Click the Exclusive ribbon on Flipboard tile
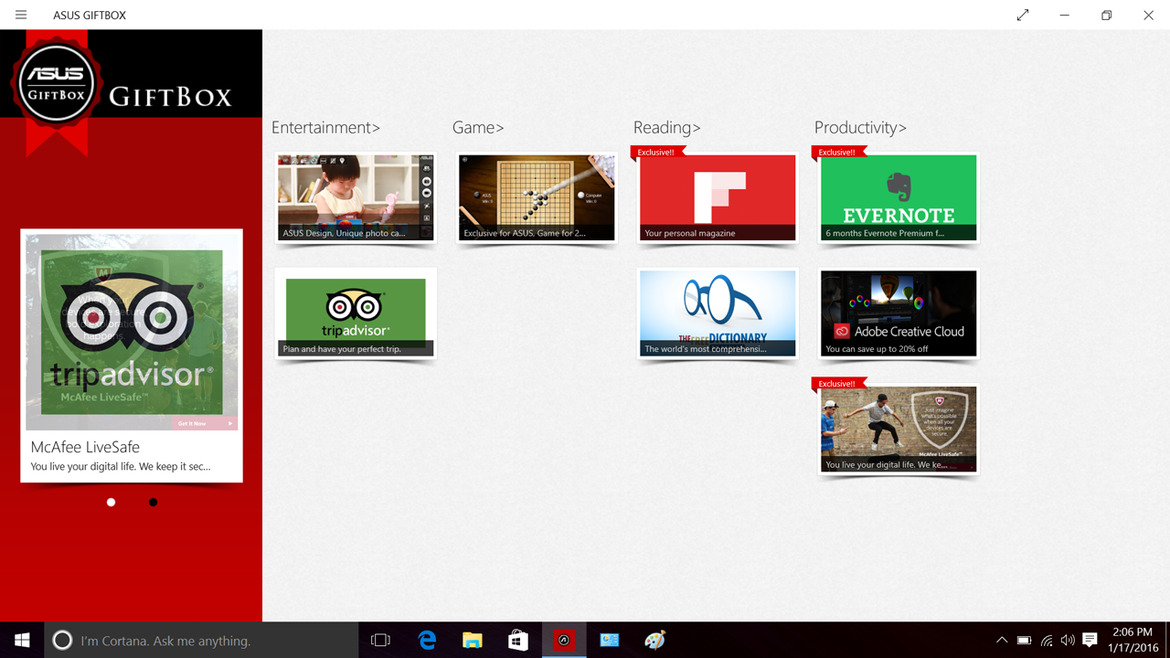The height and width of the screenshot is (658, 1170). [x=656, y=152]
